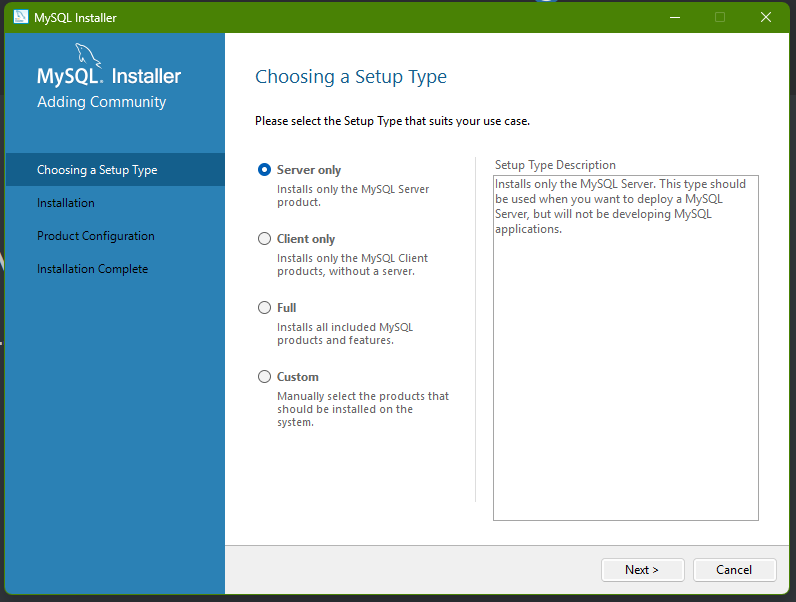Pick the Custom setup type radio button
This screenshot has width=796, height=602.
tap(265, 377)
